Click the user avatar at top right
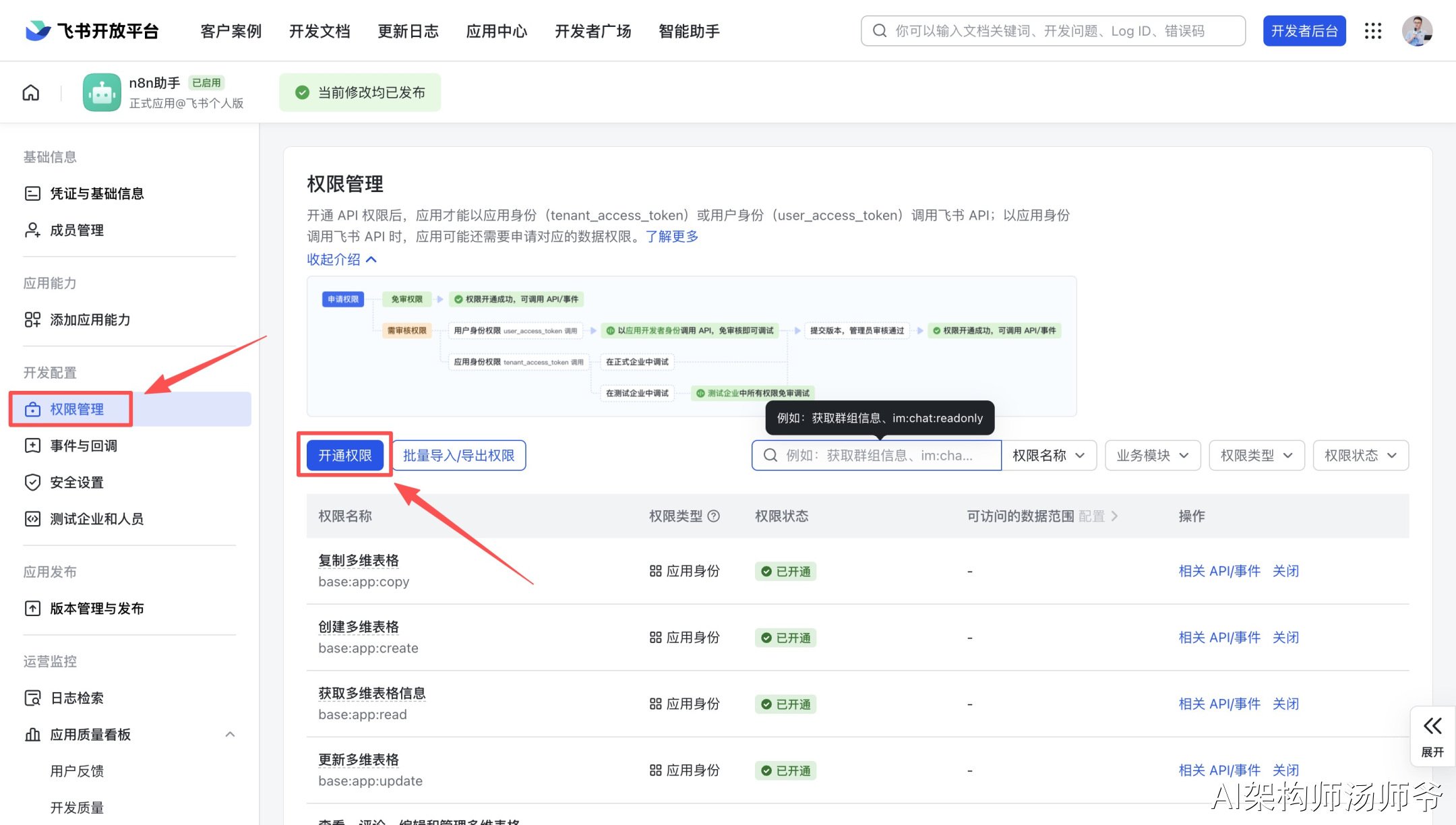 point(1417,31)
